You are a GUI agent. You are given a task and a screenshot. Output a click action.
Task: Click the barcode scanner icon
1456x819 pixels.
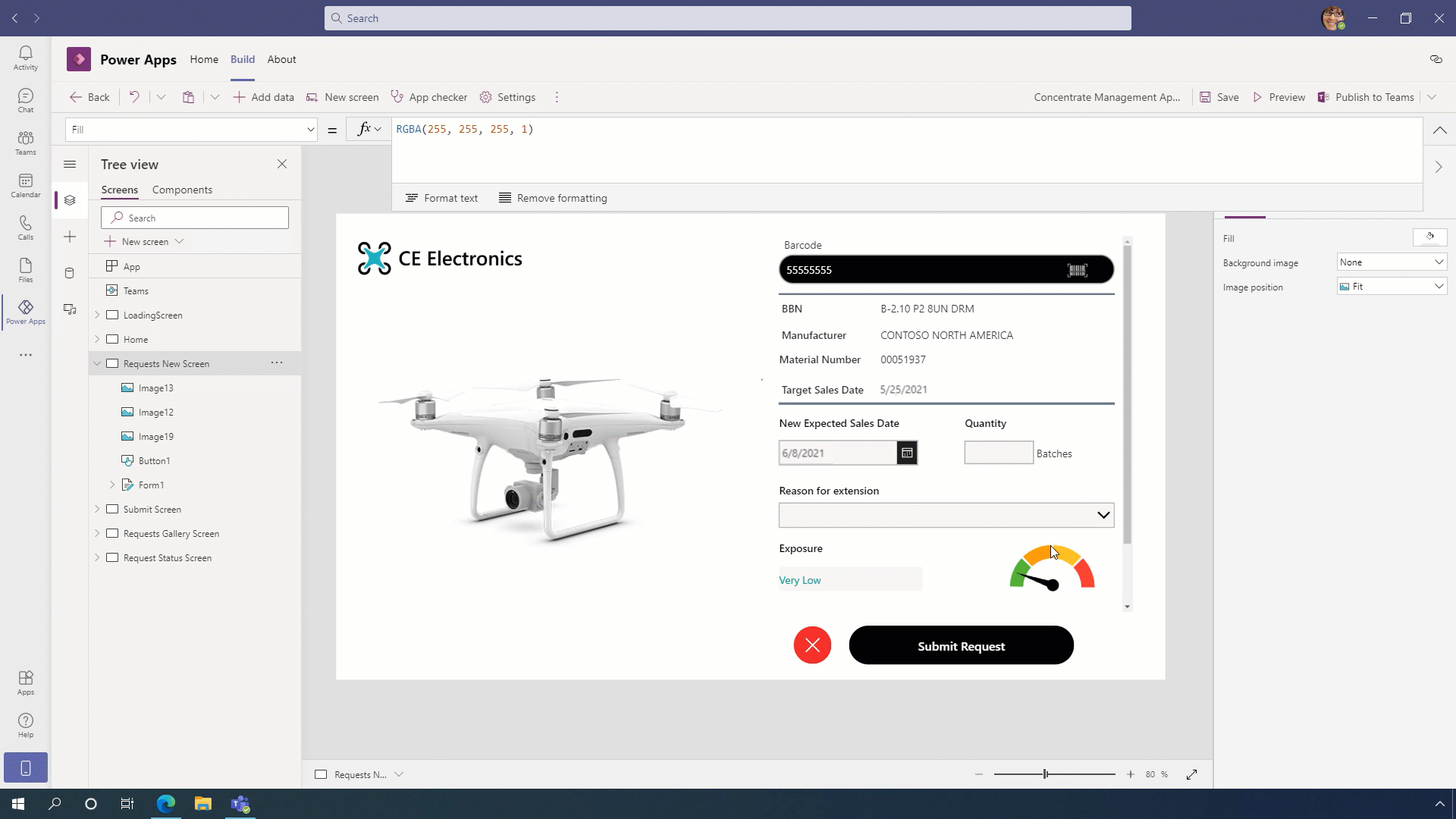pos(1077,270)
